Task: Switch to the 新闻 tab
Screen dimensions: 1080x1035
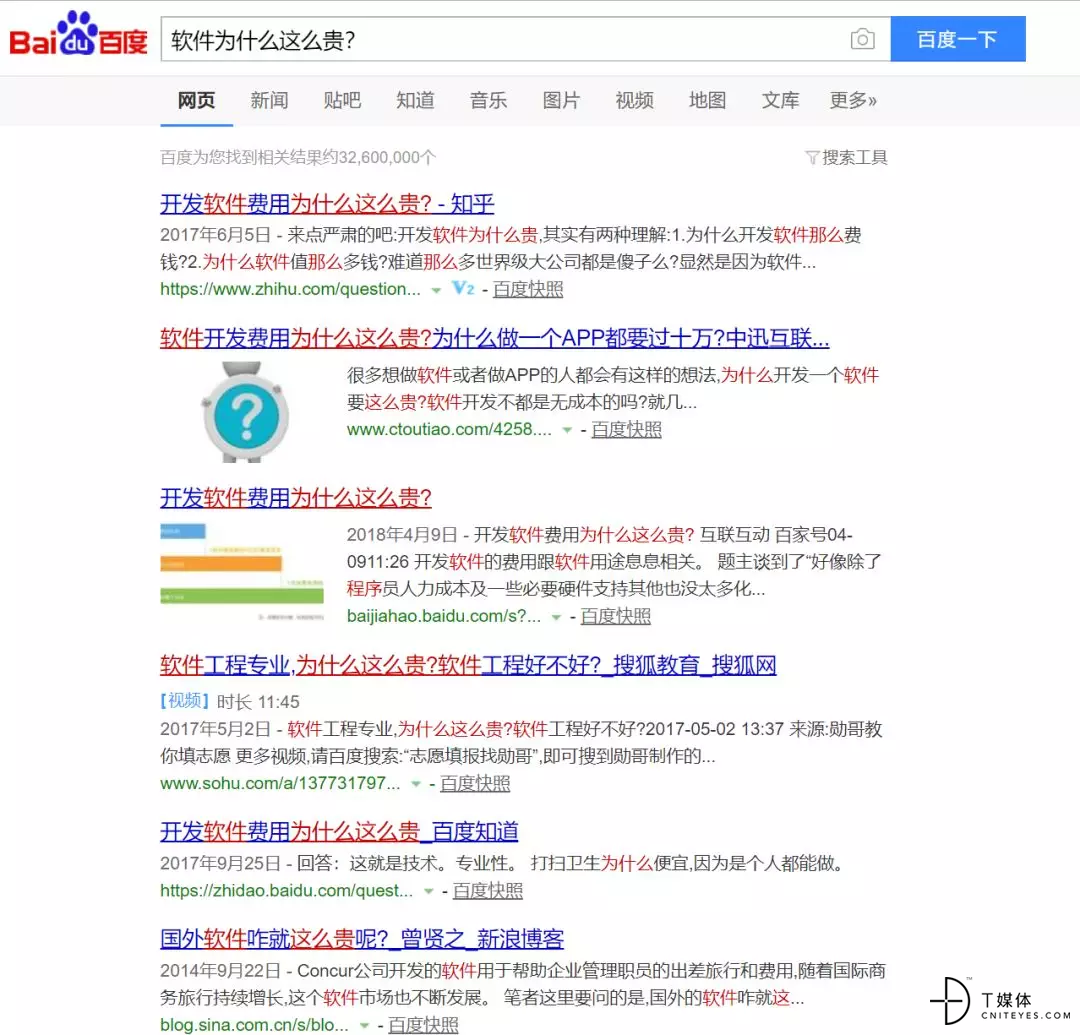Action: click(x=269, y=101)
